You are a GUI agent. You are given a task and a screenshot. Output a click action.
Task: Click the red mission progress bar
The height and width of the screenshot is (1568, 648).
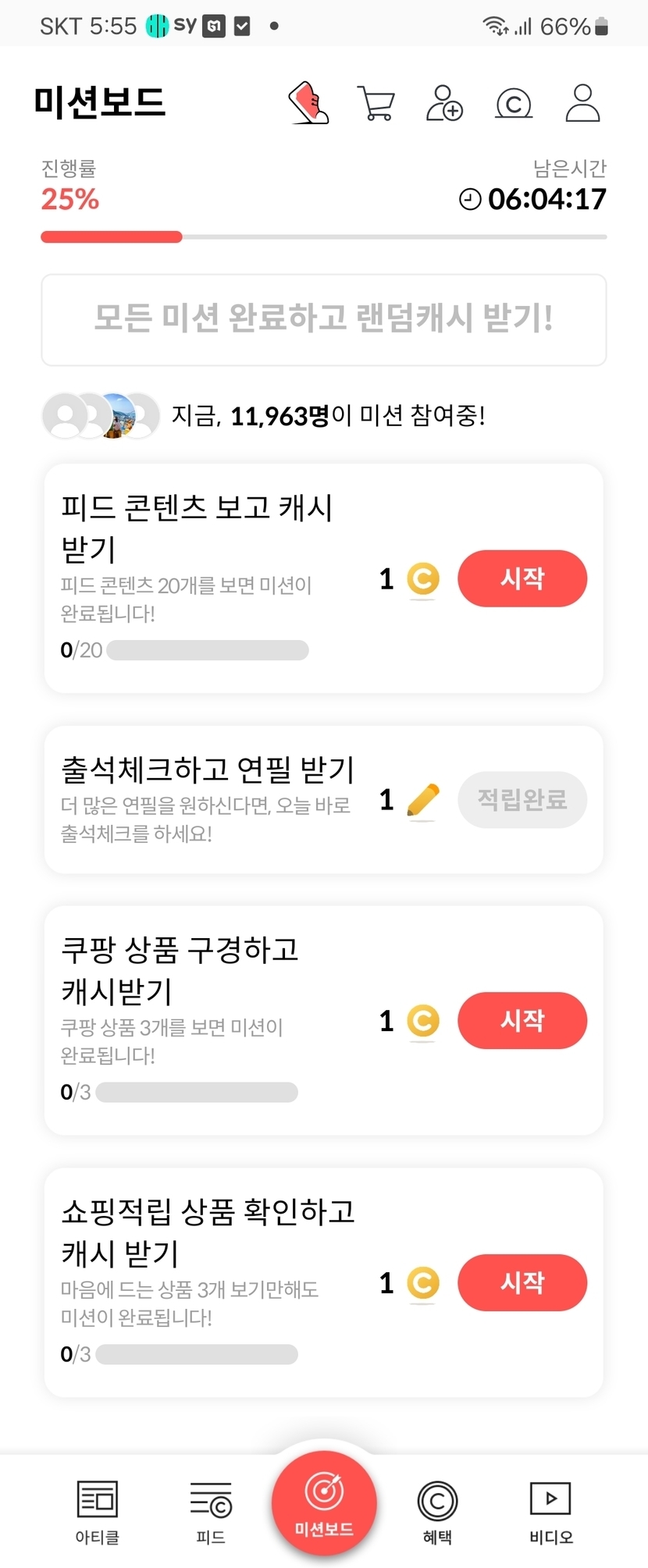(x=112, y=237)
